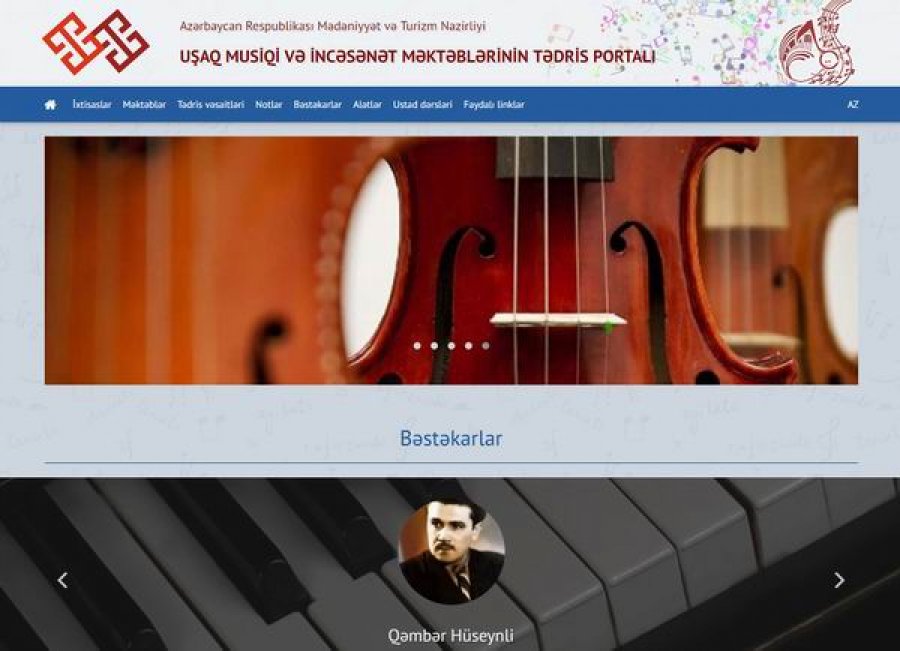The height and width of the screenshot is (651, 900).
Task: Click Qəmbər Hüseynli's circular portrait
Action: click(452, 551)
